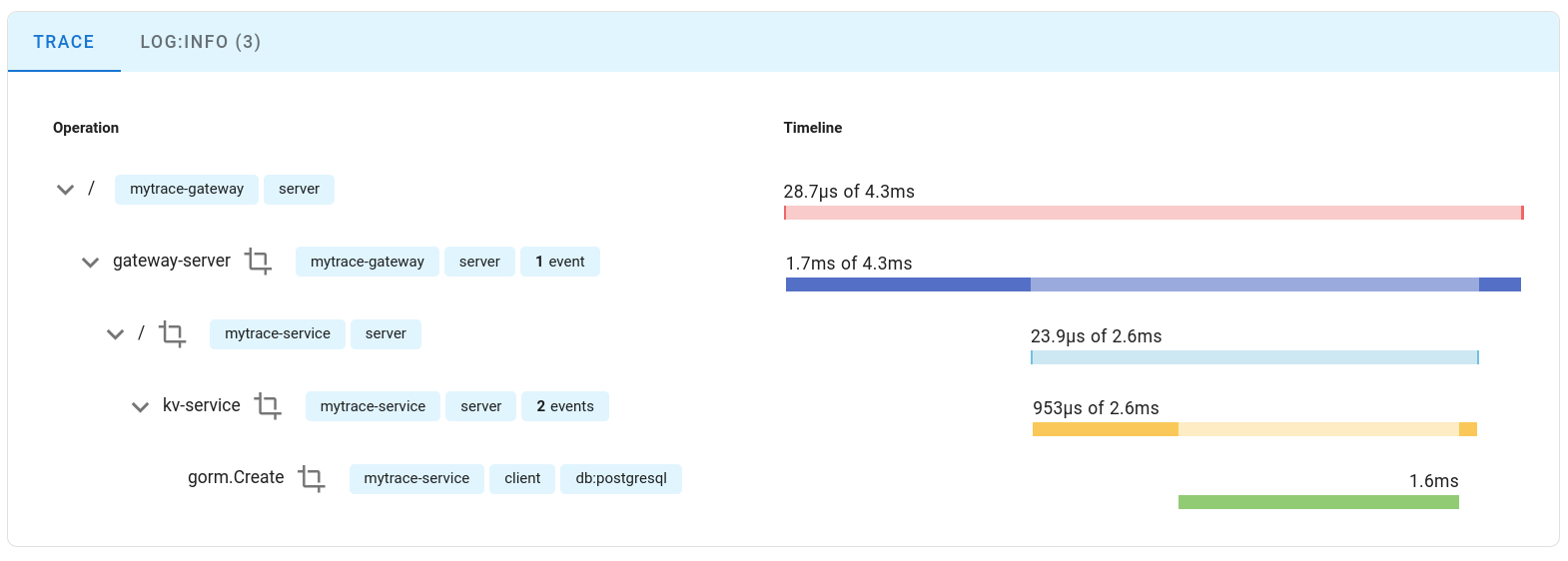Click the db:postgresql tag on gorm.Create
1568x561 pixels.
point(620,478)
